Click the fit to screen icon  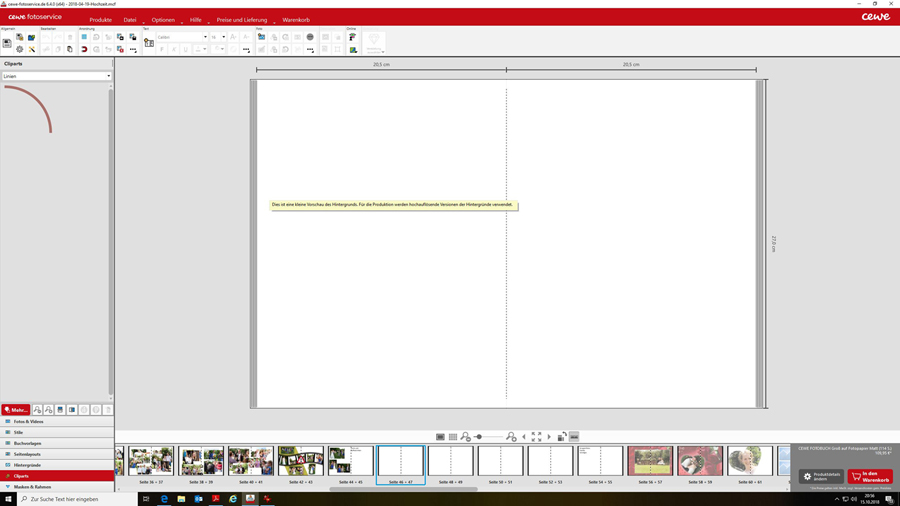pyautogui.click(x=536, y=437)
